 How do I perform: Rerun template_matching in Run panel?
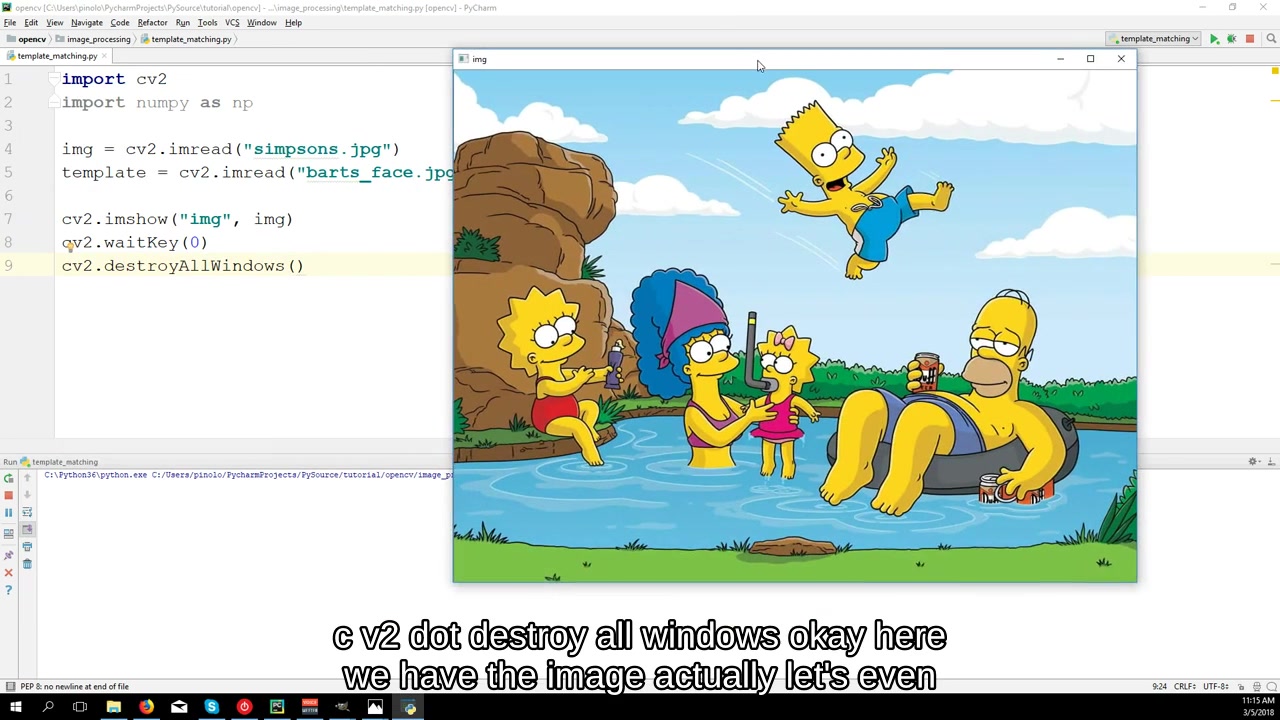coord(9,478)
